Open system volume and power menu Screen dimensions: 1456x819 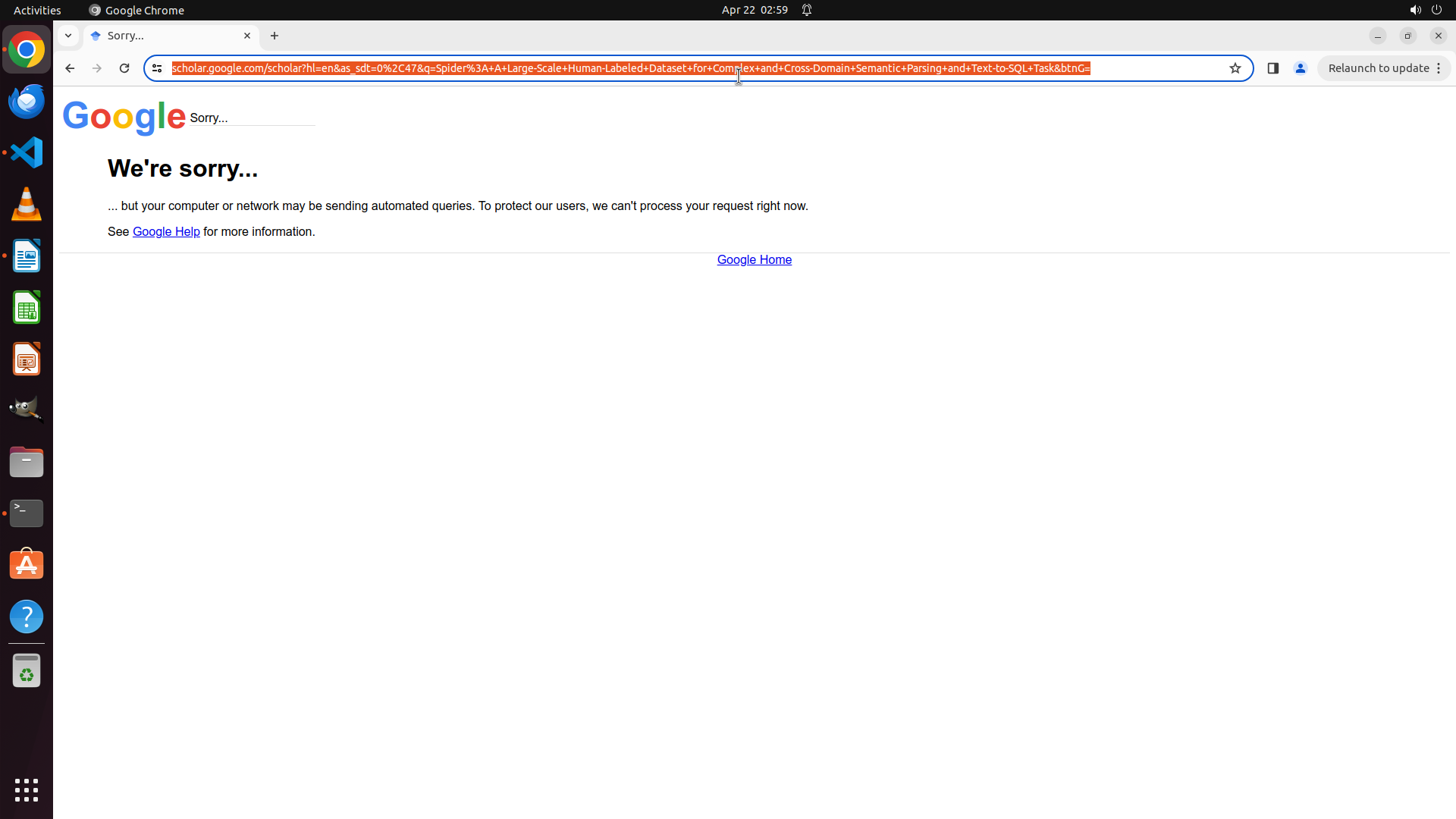click(x=1426, y=10)
